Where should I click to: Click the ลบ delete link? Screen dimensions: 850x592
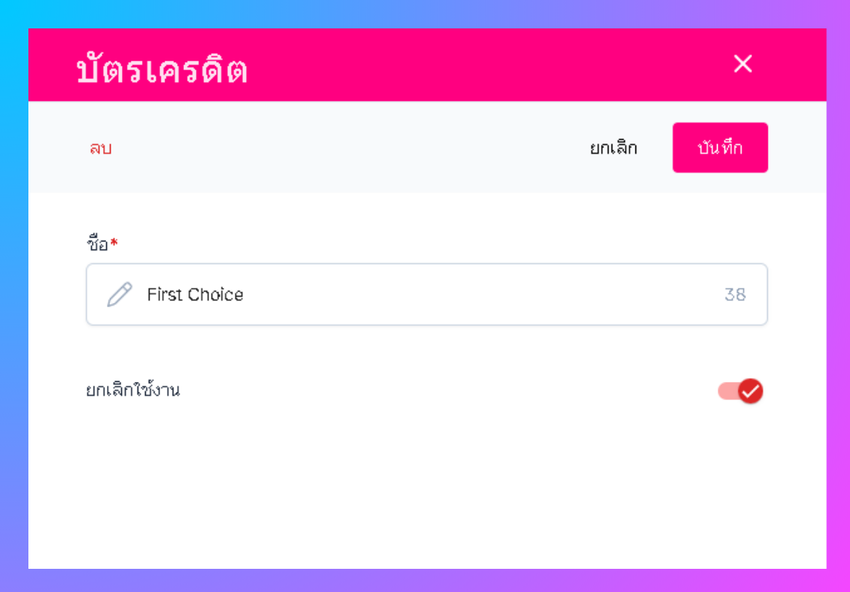point(100,148)
